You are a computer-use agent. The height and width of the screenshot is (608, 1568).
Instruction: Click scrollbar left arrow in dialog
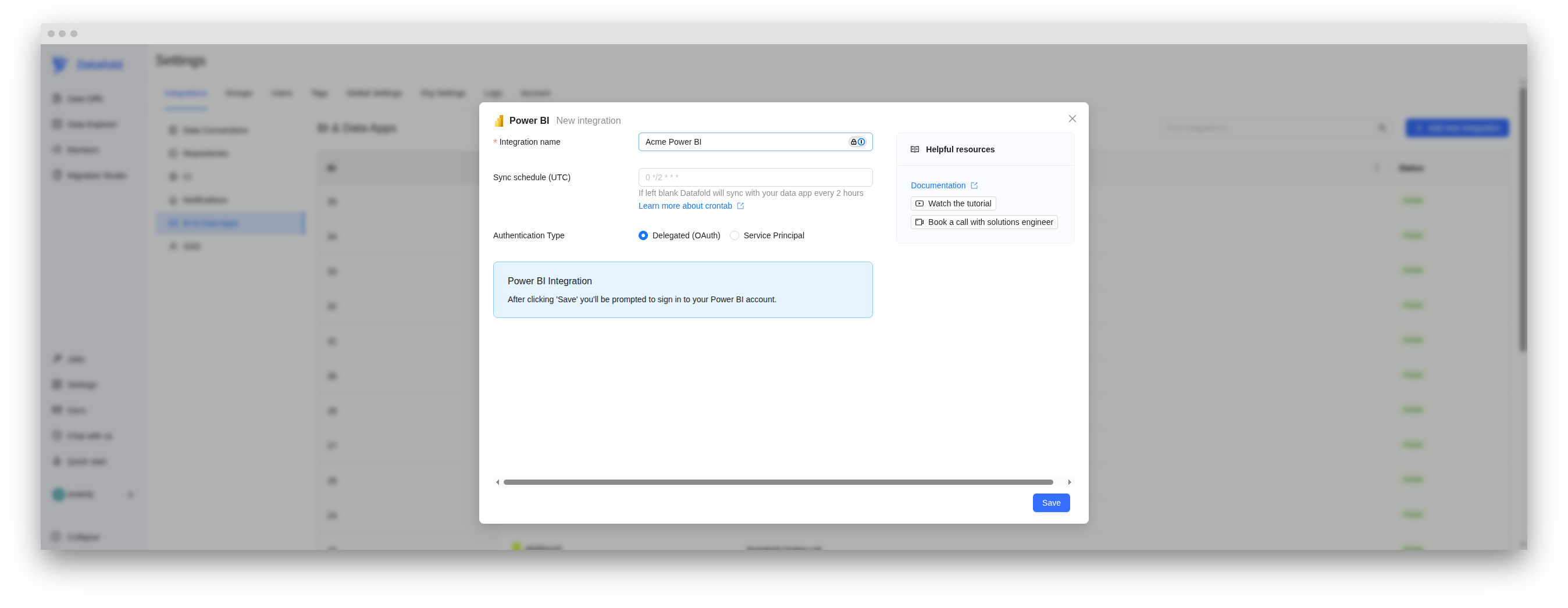tap(497, 482)
